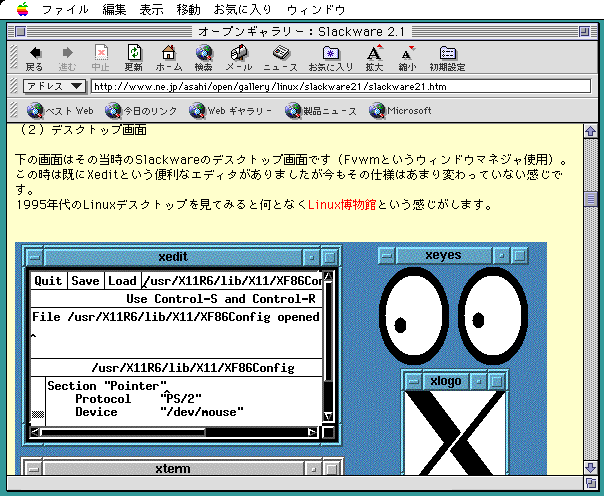
Task: Click Quit button in xedit
Action: (48, 280)
